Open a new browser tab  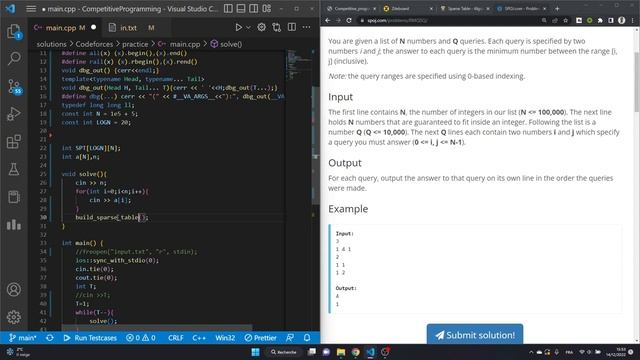[557, 8]
